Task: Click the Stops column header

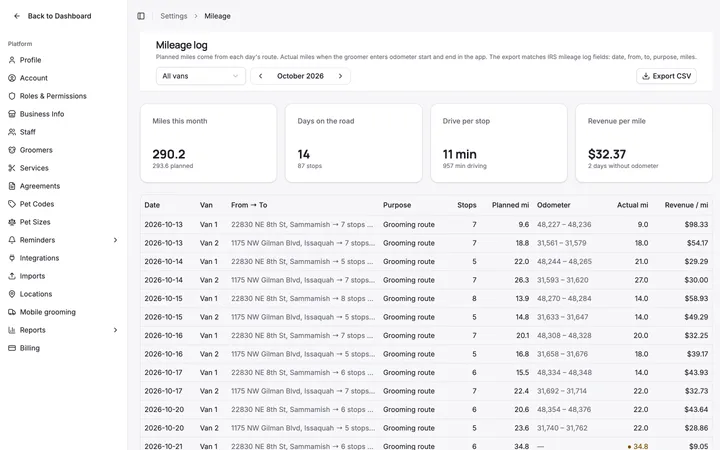Action: (x=467, y=205)
